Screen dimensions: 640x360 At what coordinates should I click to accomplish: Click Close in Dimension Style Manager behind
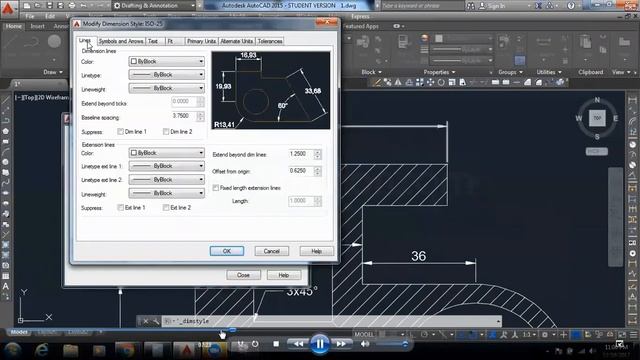[243, 275]
